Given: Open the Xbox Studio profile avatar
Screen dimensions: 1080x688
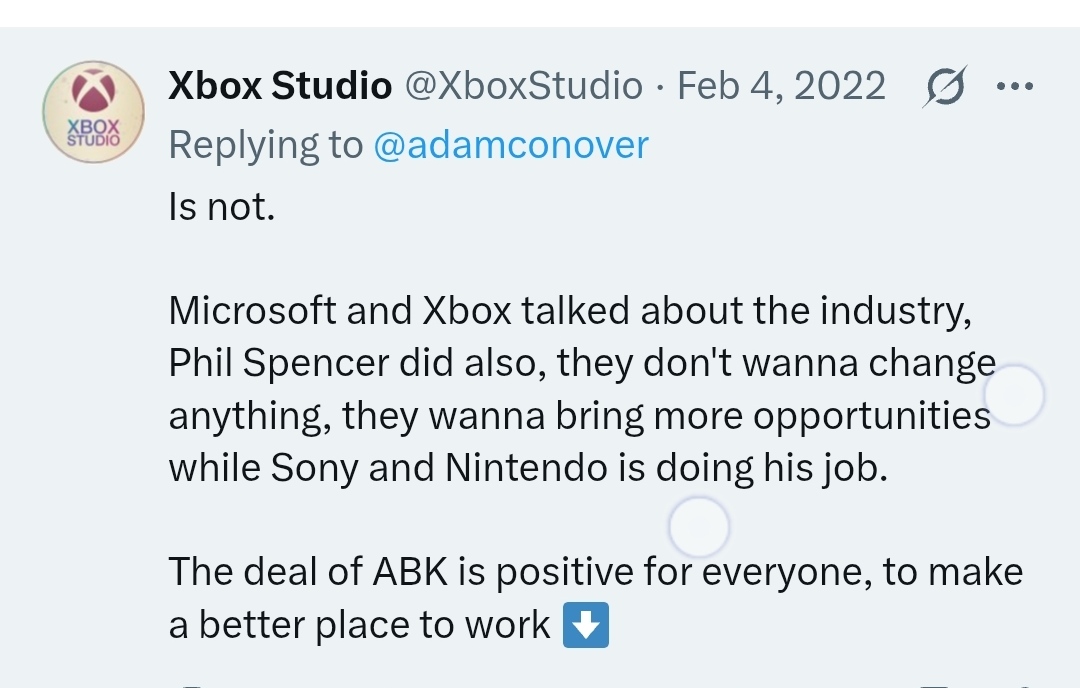Looking at the screenshot, I should [x=94, y=112].
